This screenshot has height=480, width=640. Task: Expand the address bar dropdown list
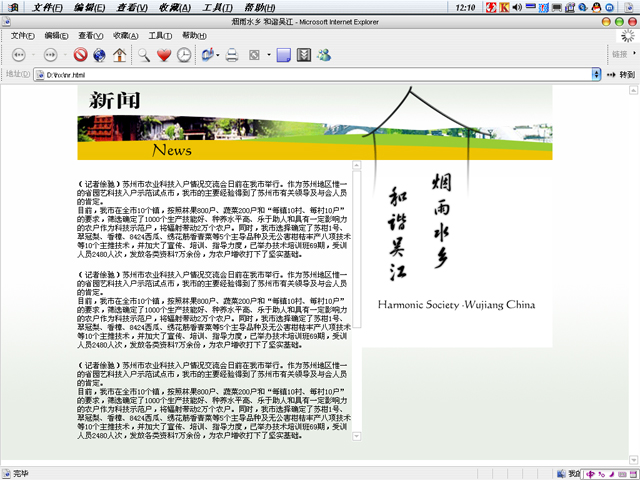[x=596, y=74]
